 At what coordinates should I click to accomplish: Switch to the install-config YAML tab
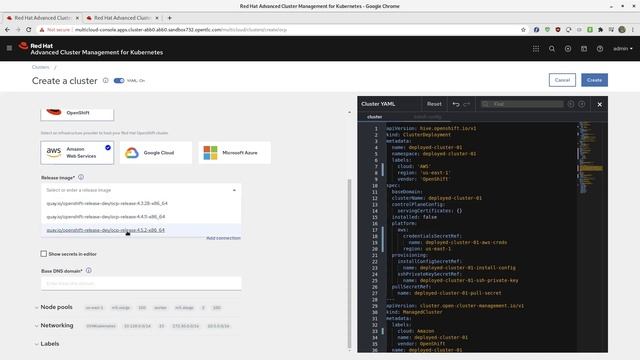[427, 117]
